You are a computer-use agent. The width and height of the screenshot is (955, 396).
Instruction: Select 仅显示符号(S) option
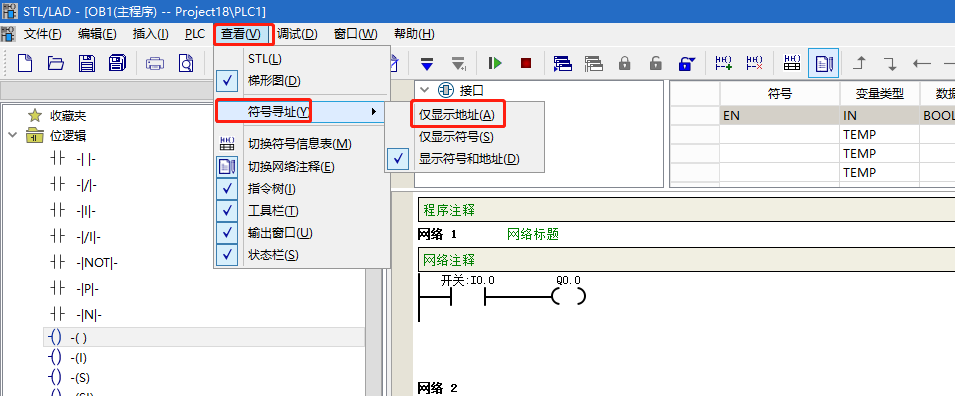(465, 136)
